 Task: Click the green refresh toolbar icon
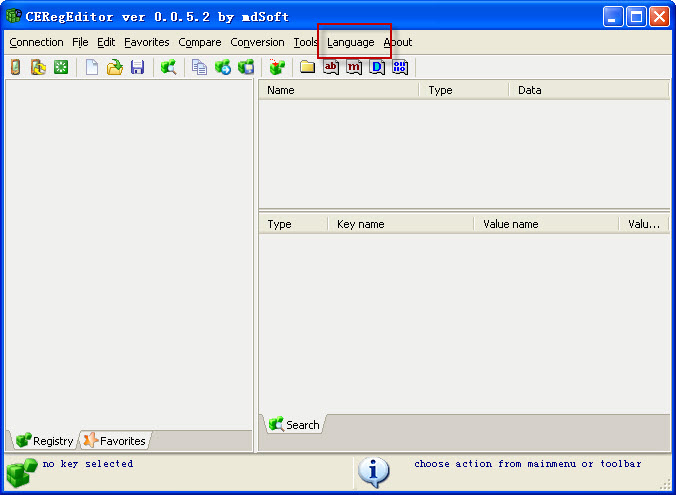pyautogui.click(x=61, y=67)
